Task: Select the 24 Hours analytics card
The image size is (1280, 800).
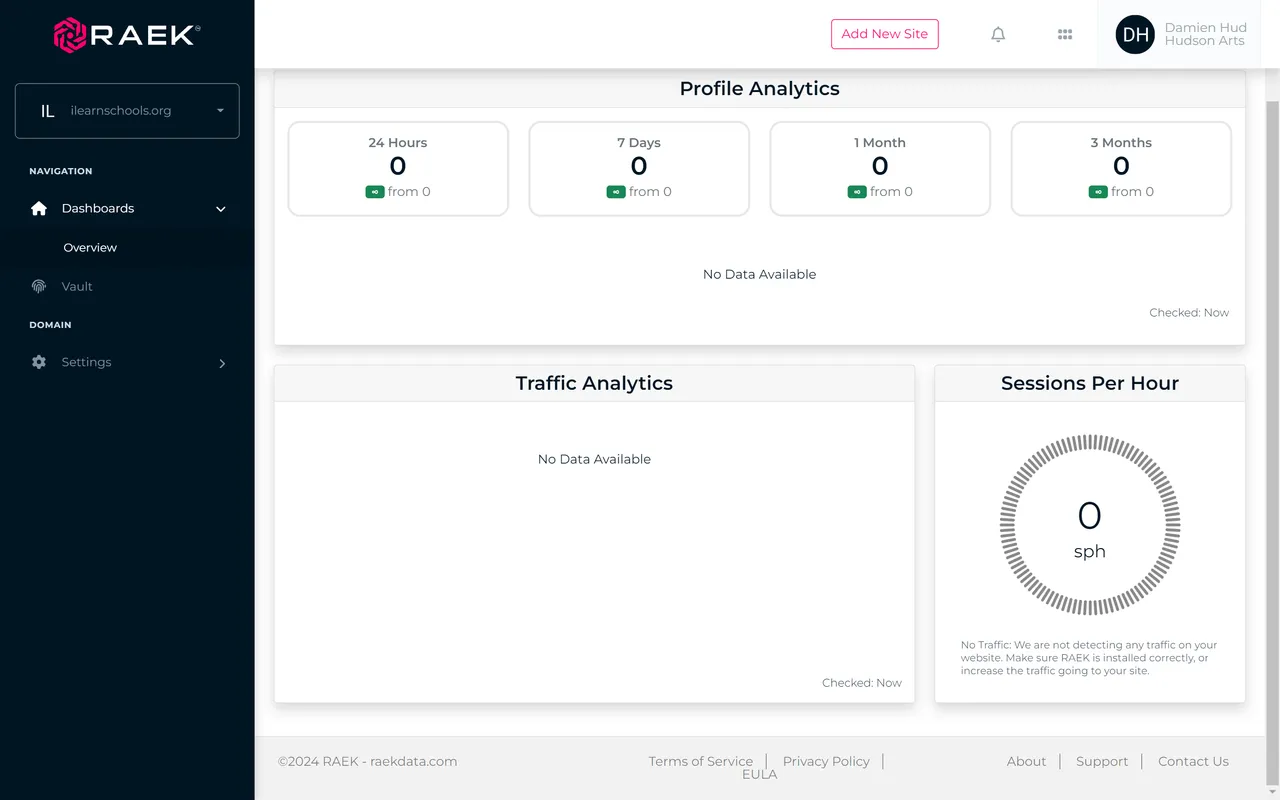Action: (398, 168)
